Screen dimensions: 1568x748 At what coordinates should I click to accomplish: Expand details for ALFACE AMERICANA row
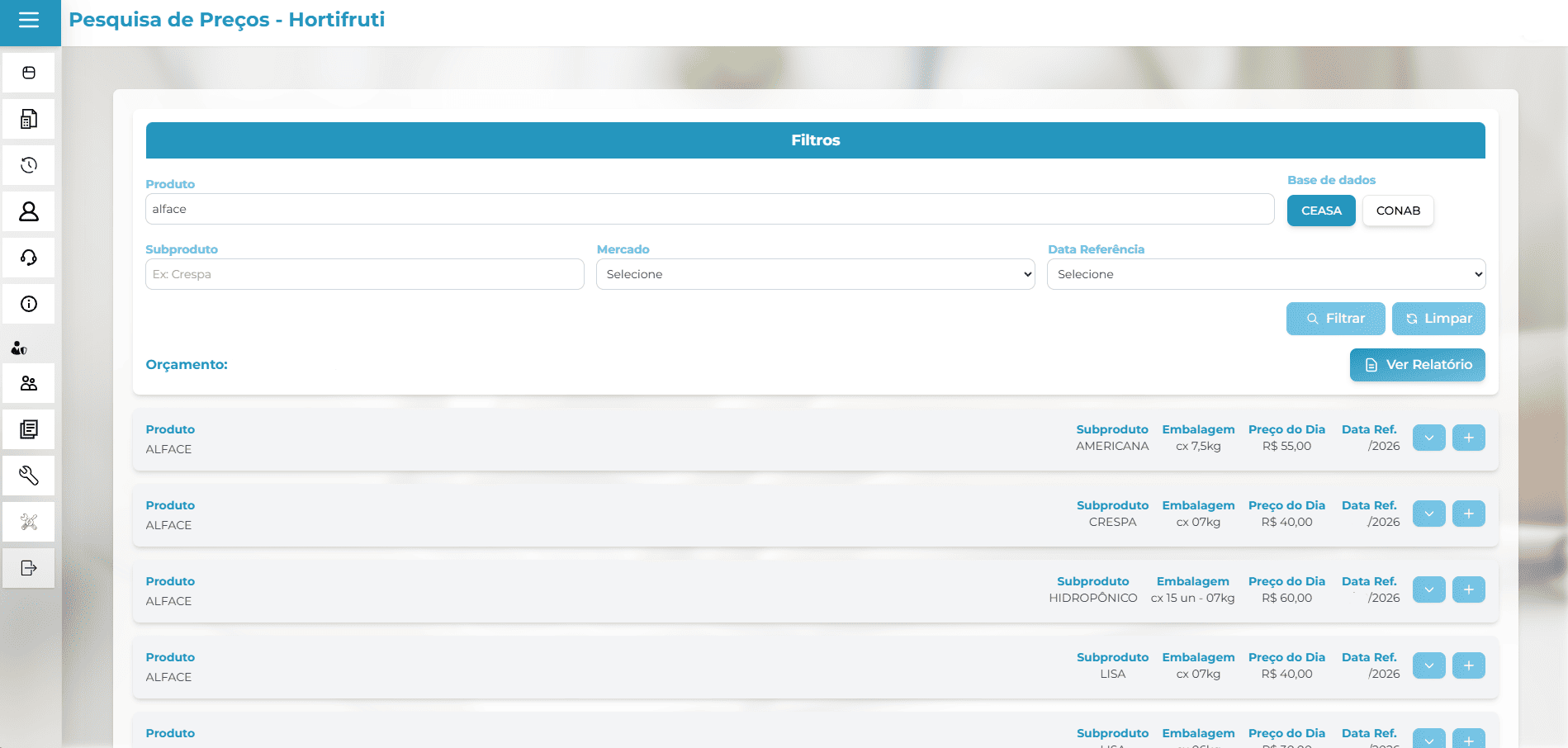(1428, 438)
